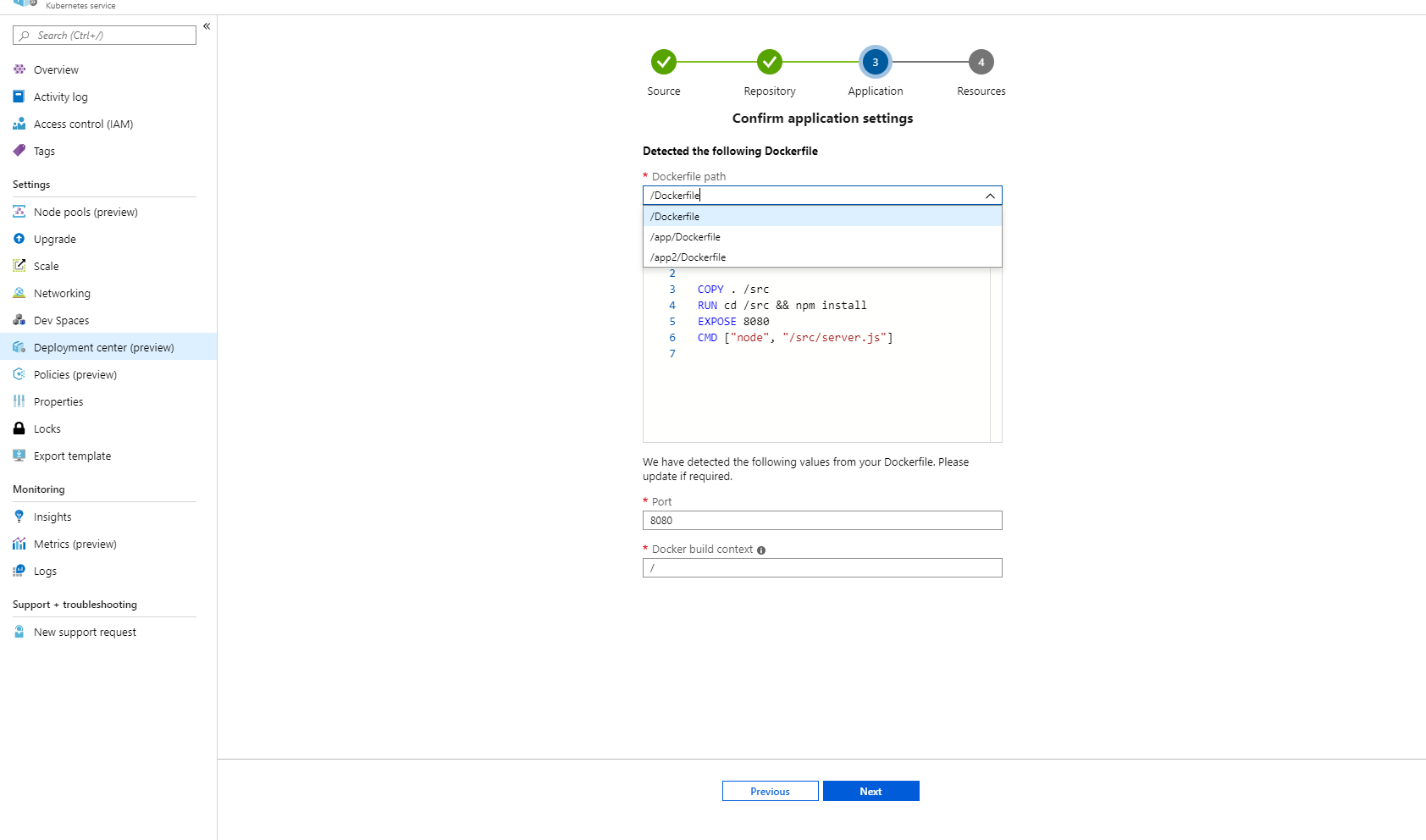This screenshot has width=1426, height=840.
Task: Select /app/Dockerfile from the dropdown
Action: 685,236
